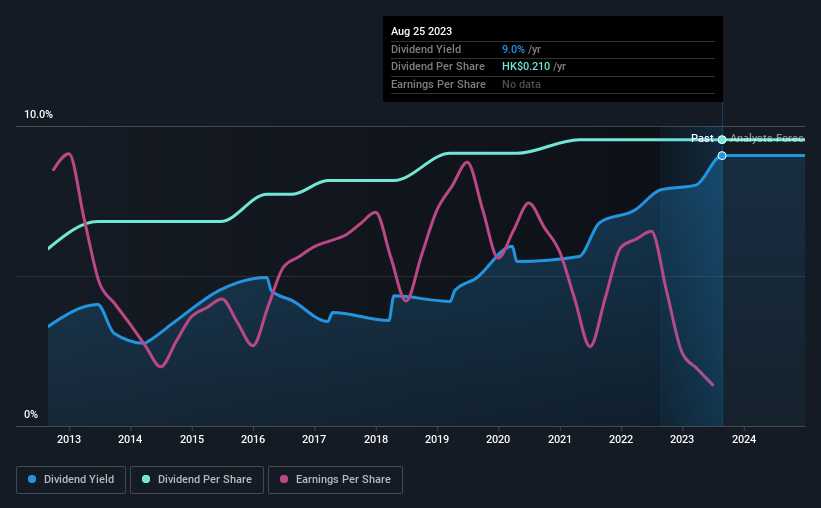Click the 10.0% y-axis label
821x508 pixels.
point(39,115)
